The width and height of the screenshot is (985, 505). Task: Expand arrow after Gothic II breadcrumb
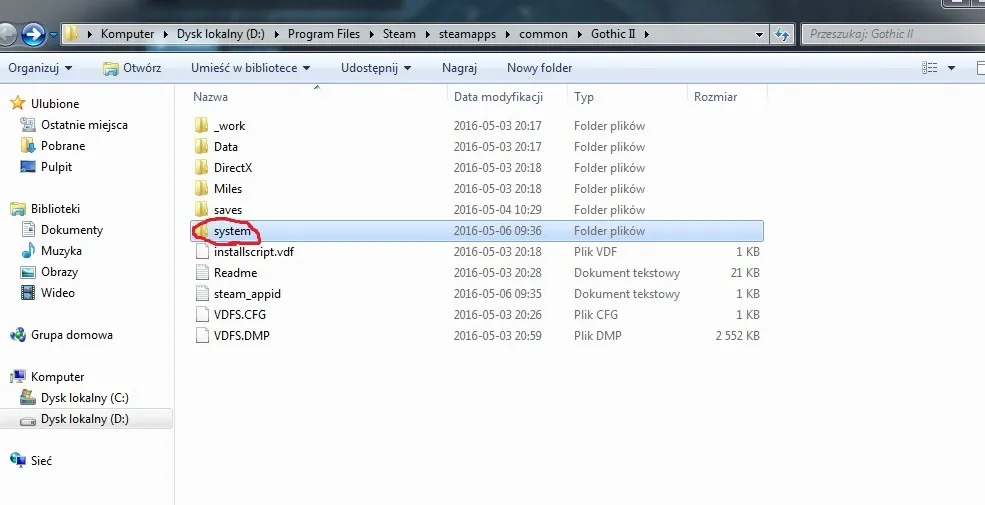coord(645,35)
